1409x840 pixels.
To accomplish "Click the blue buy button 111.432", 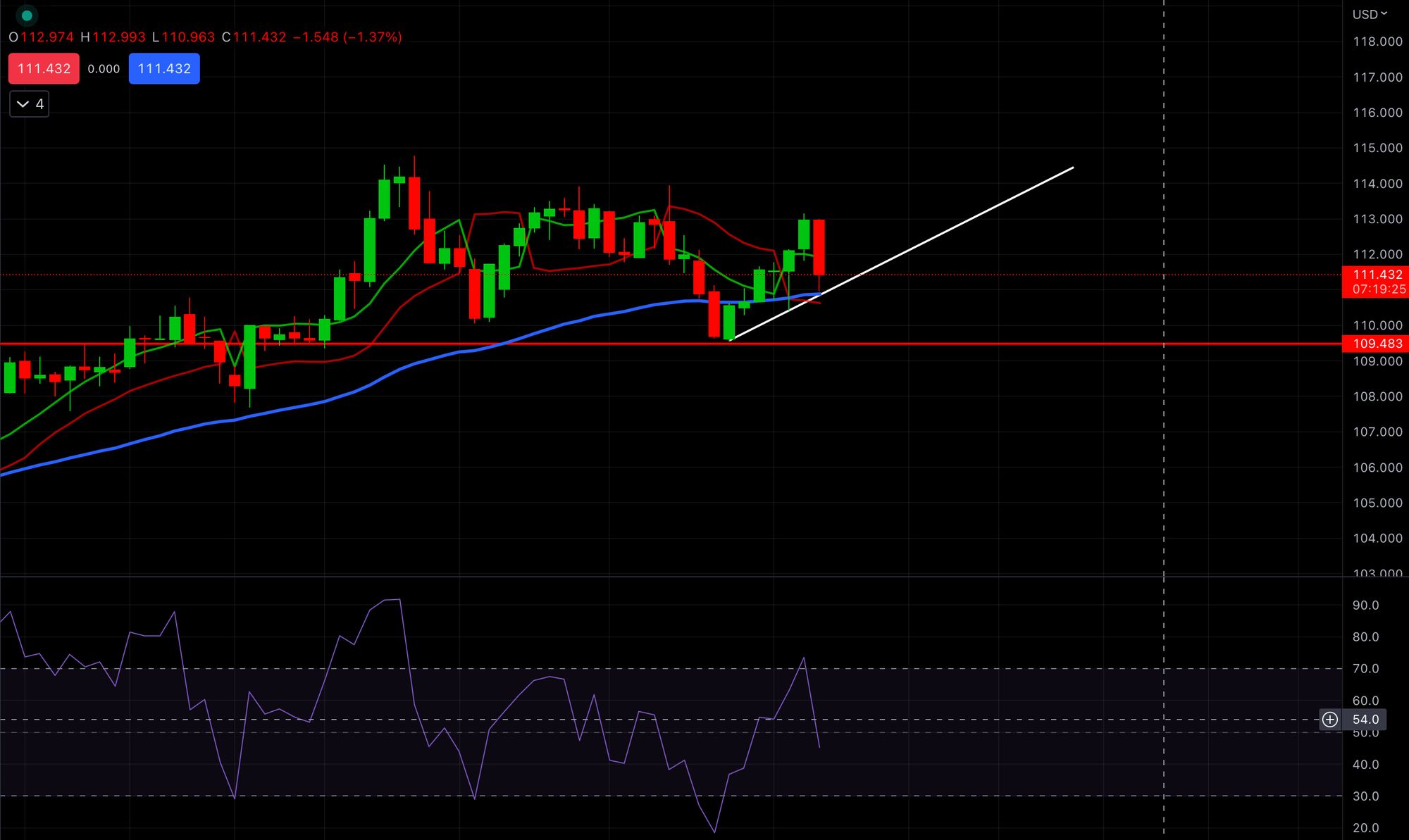I will point(164,68).
